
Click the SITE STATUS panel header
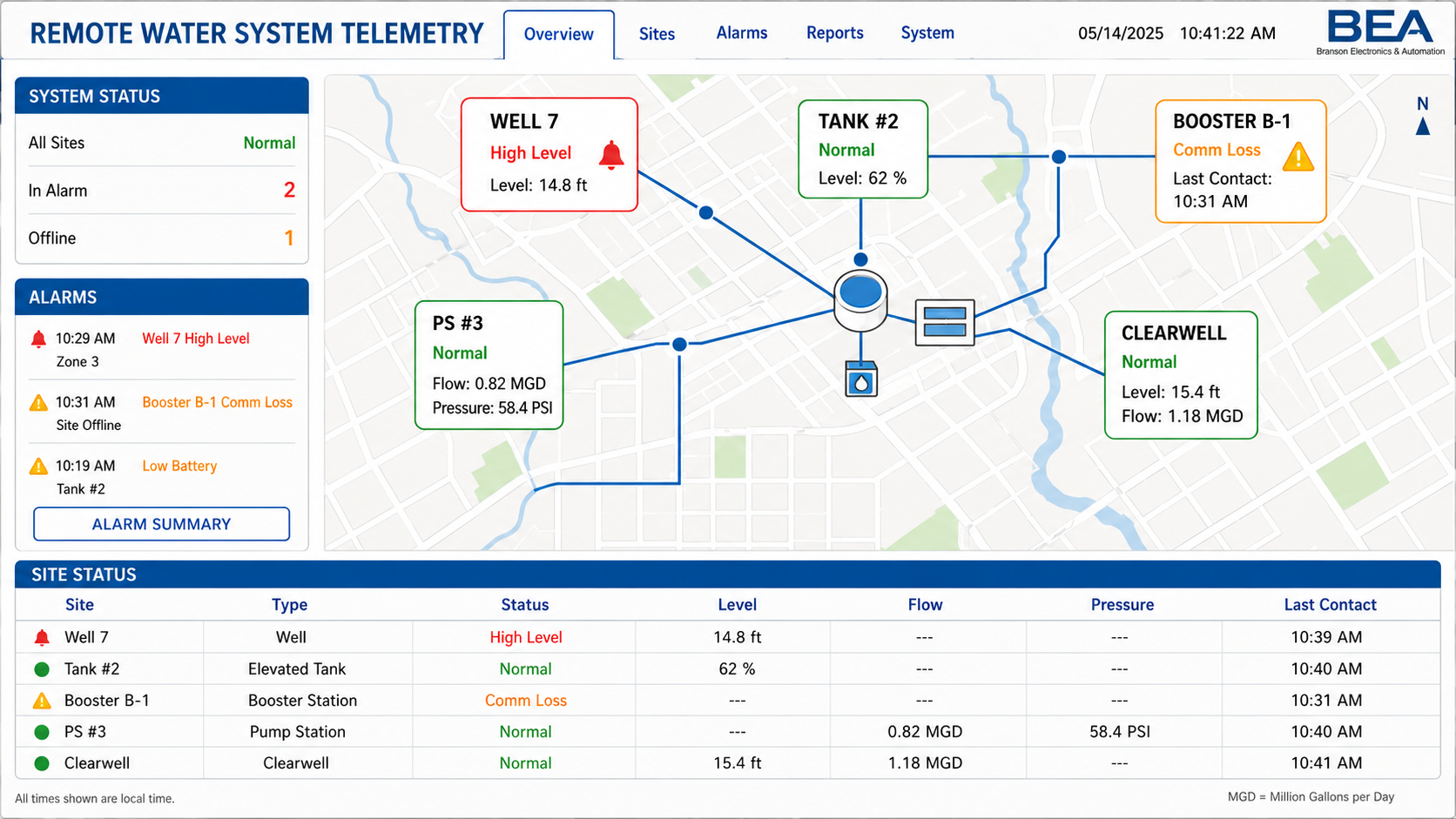pyautogui.click(x=728, y=574)
